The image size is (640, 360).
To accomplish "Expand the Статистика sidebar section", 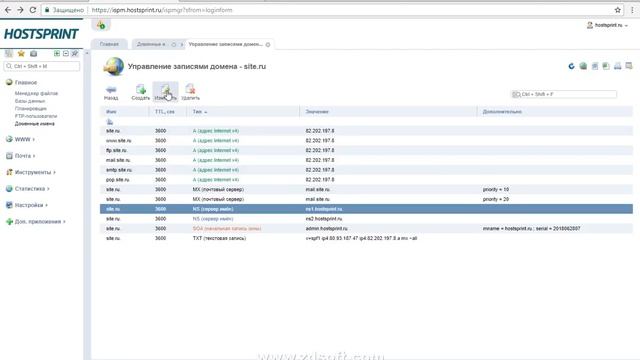I will click(x=28, y=189).
